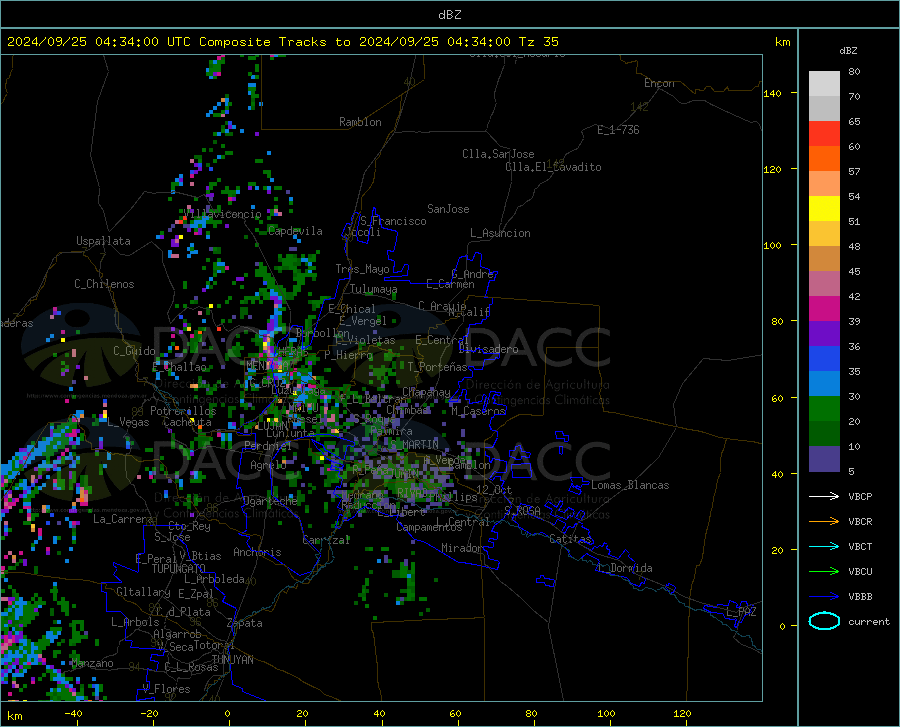This screenshot has width=900, height=727.
Task: Pick the brown 48-45 dBZ swatch
Action: pos(824,259)
